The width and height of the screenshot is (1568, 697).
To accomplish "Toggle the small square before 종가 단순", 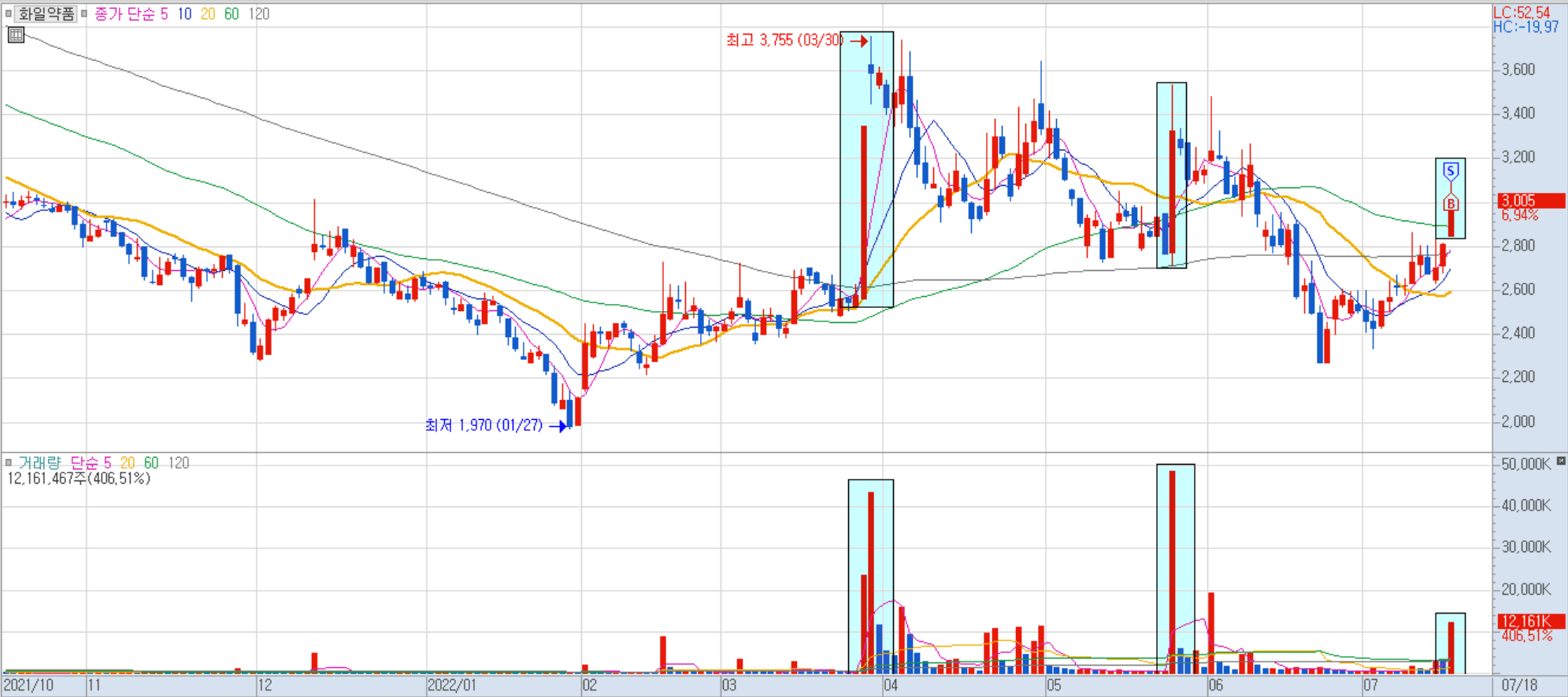I will click(83, 13).
